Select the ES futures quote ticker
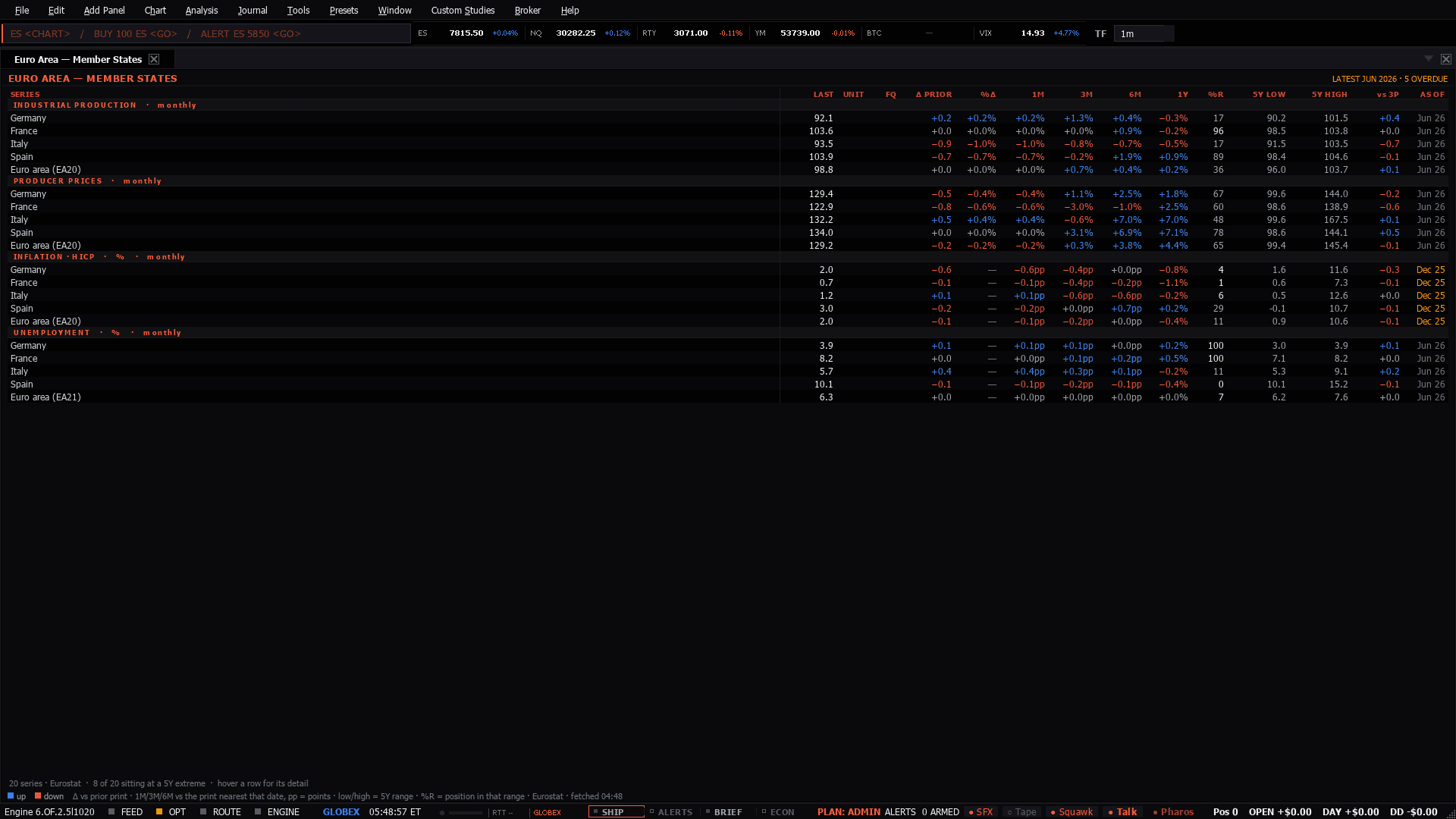Image resolution: width=1456 pixels, height=819 pixels. tap(468, 33)
